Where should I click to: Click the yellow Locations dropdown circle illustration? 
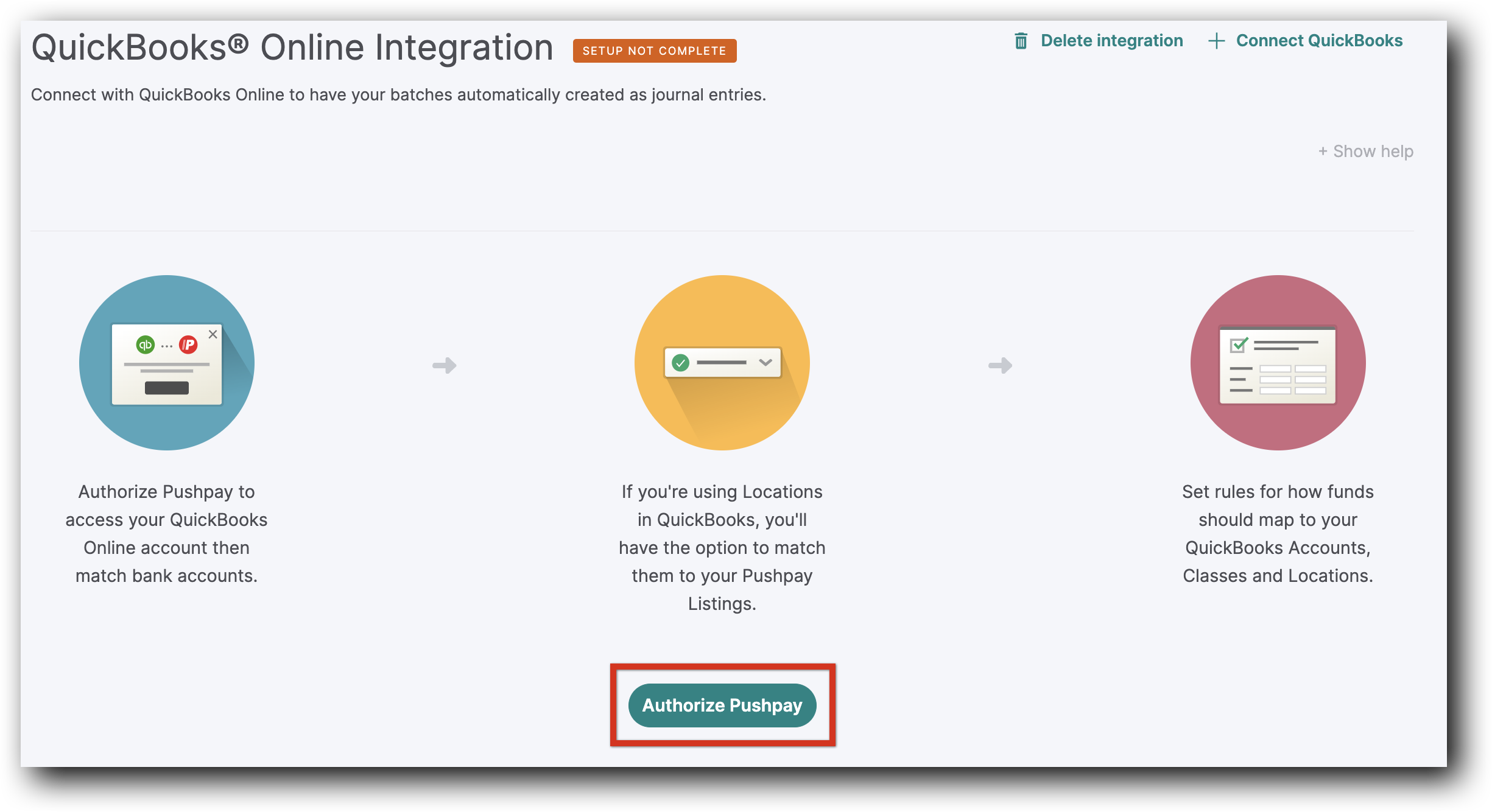coord(722,363)
